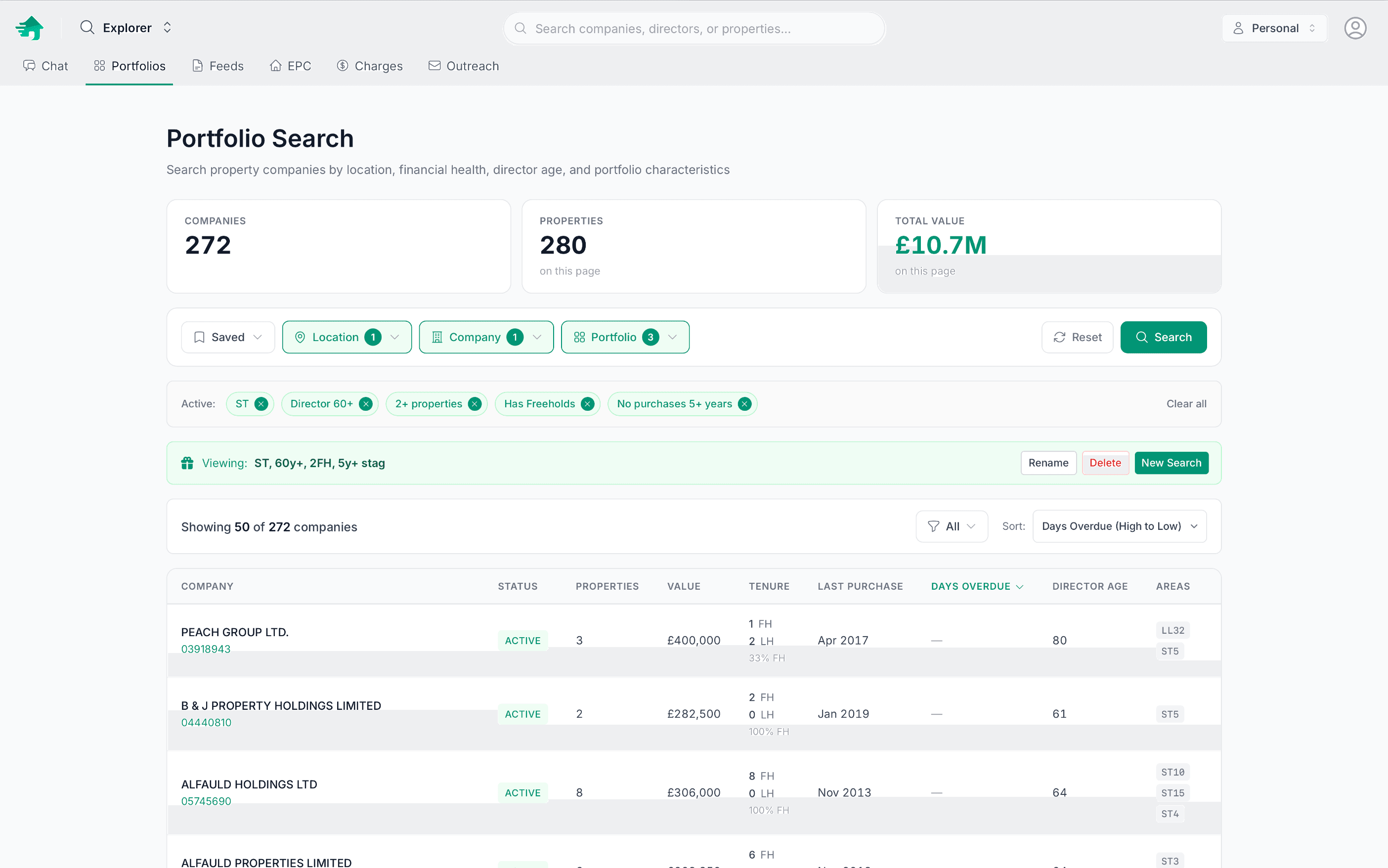Click the gift icon beside Viewing
Screen dimensions: 1388x868
(187, 463)
